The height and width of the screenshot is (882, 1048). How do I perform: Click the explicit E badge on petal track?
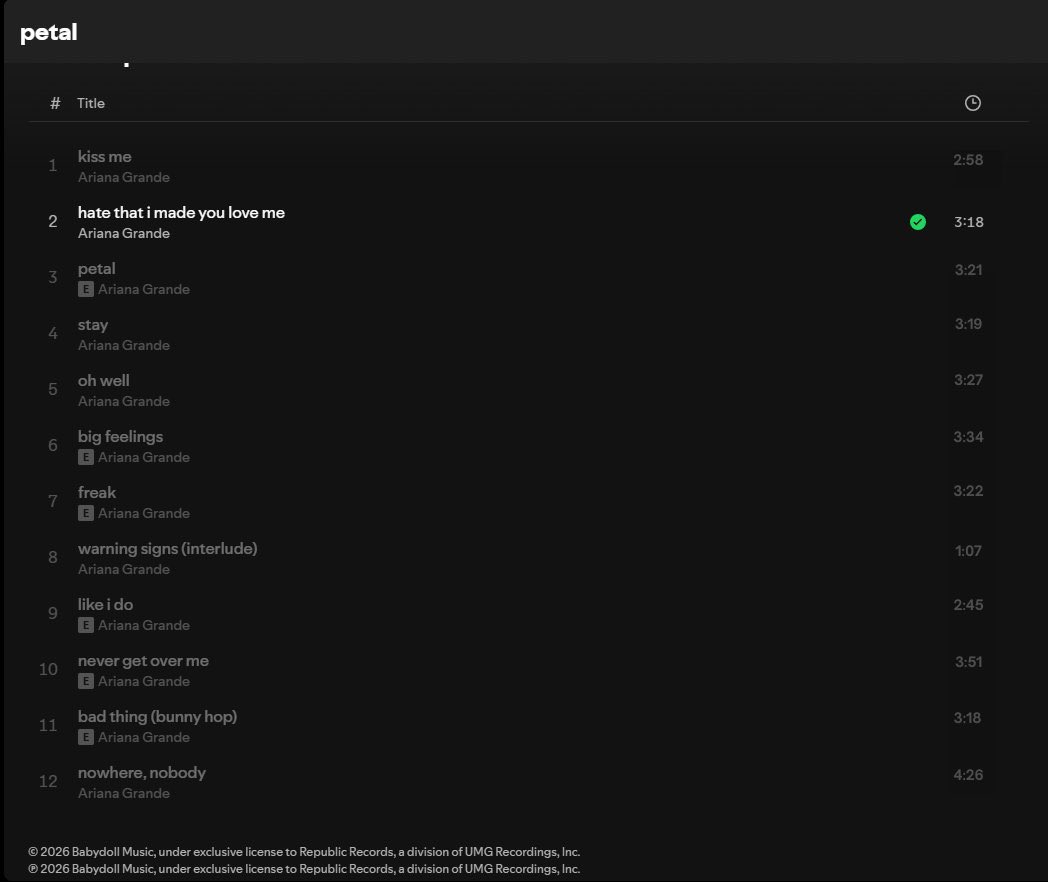coord(86,289)
